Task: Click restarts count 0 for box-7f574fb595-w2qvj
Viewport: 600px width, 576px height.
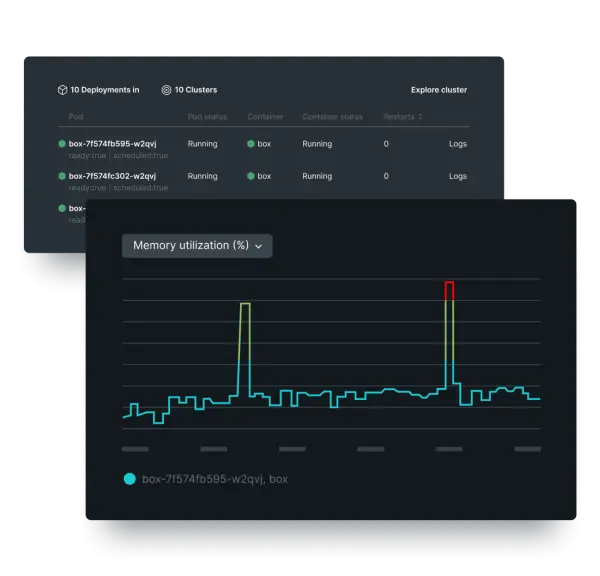Action: click(386, 144)
